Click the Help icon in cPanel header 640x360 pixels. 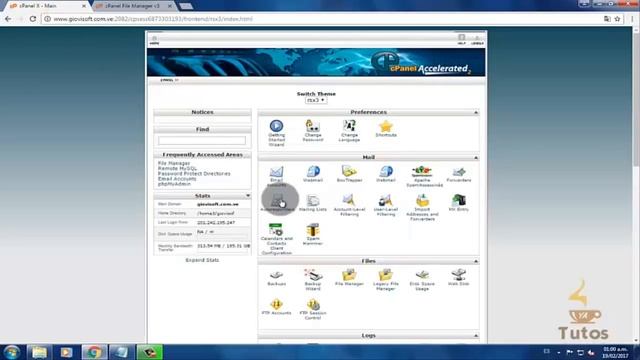(x=462, y=40)
